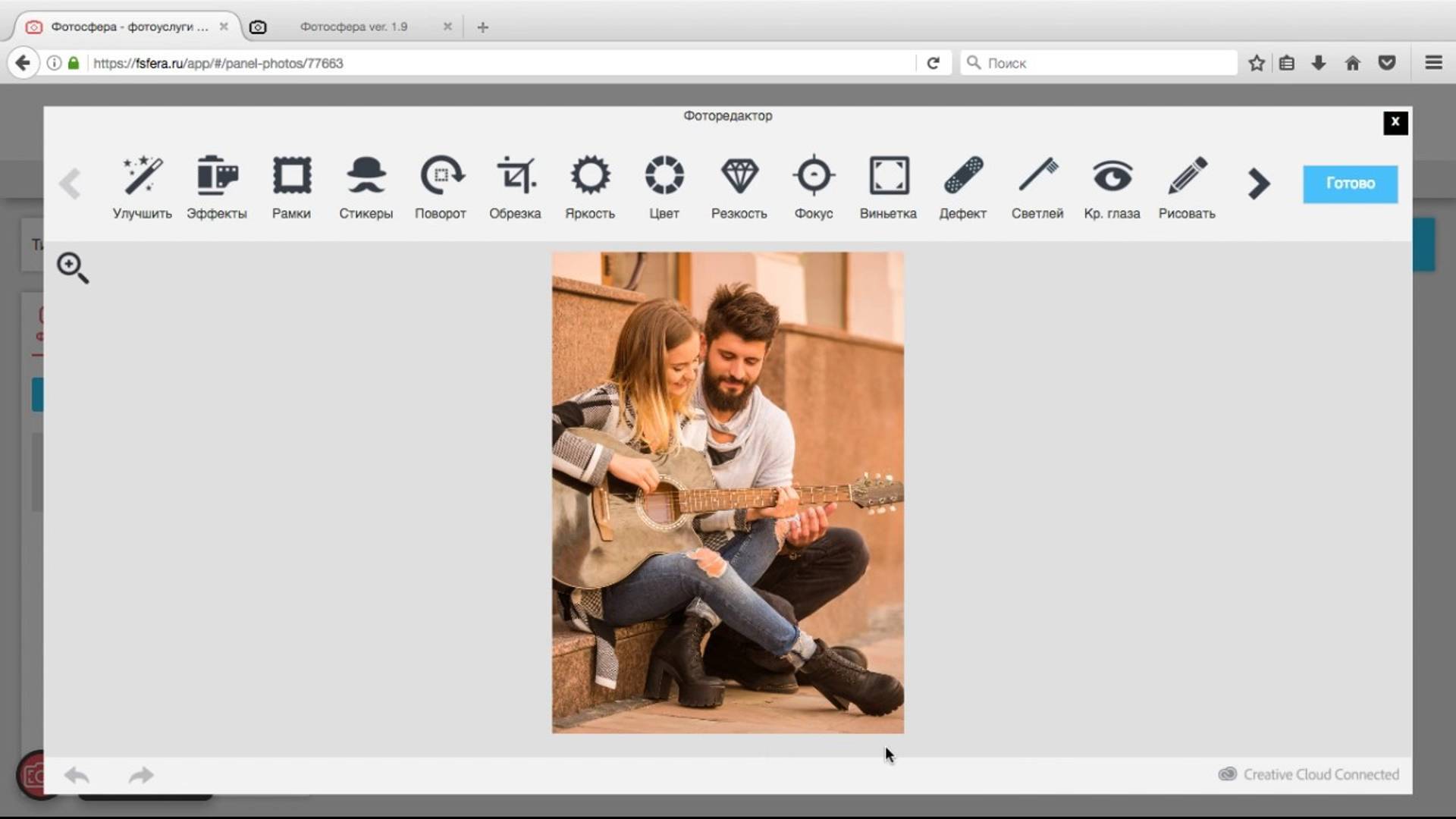Screen dimensions: 1456x819
Task: Open the Яркость brightness tool
Action: (x=590, y=187)
